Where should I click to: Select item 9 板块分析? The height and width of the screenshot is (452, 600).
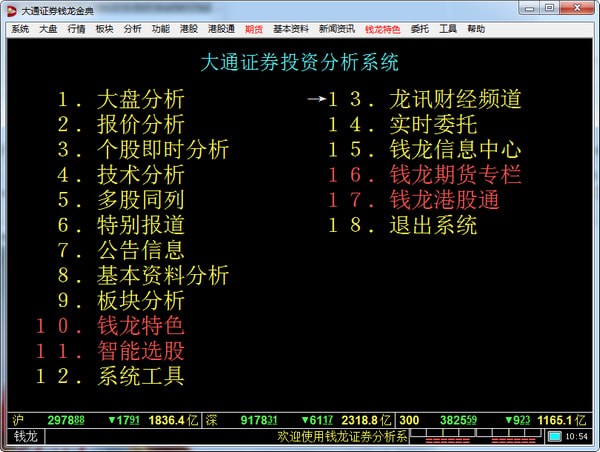coord(121,300)
